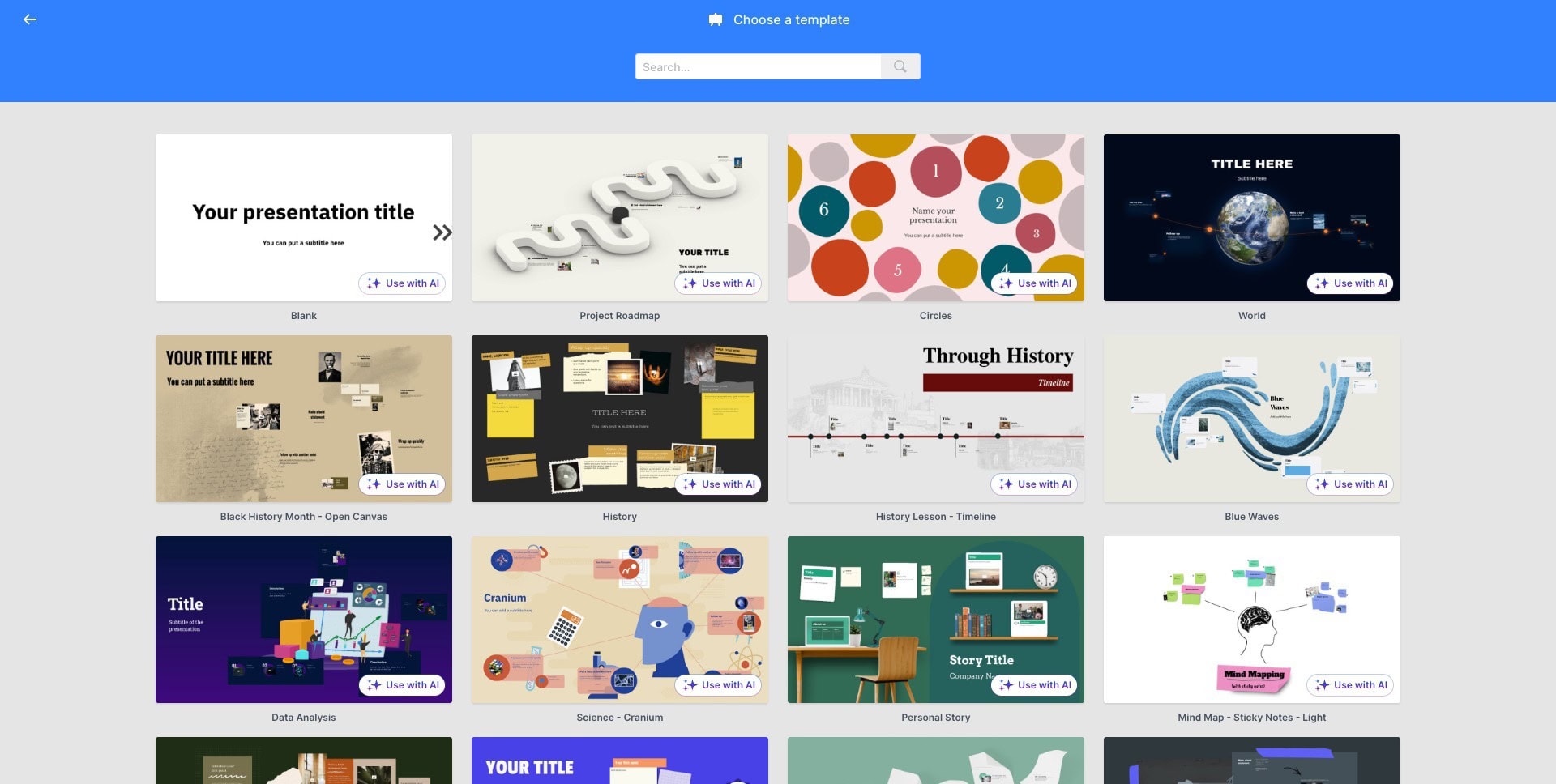The image size is (1556, 784).
Task: Select the purple YOUR TITLE template thumbnail
Action: pyautogui.click(x=620, y=761)
